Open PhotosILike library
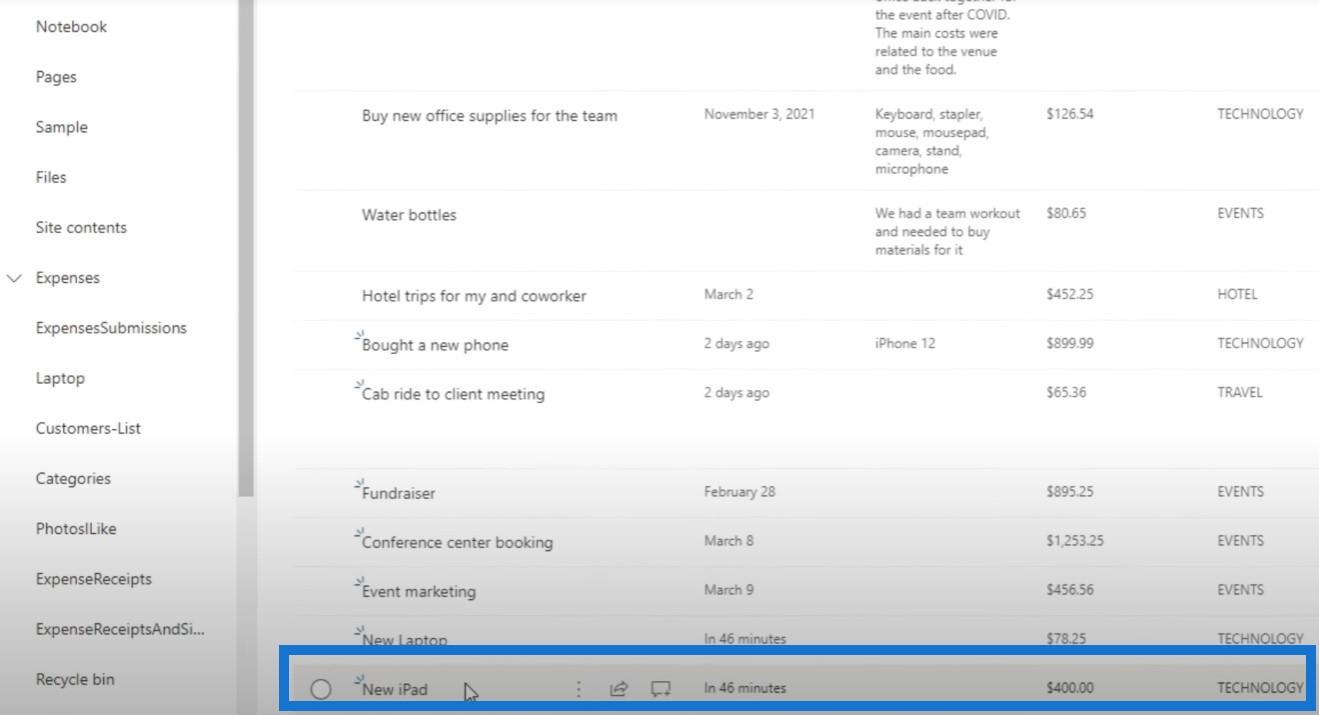This screenshot has width=1319, height=715. (76, 528)
